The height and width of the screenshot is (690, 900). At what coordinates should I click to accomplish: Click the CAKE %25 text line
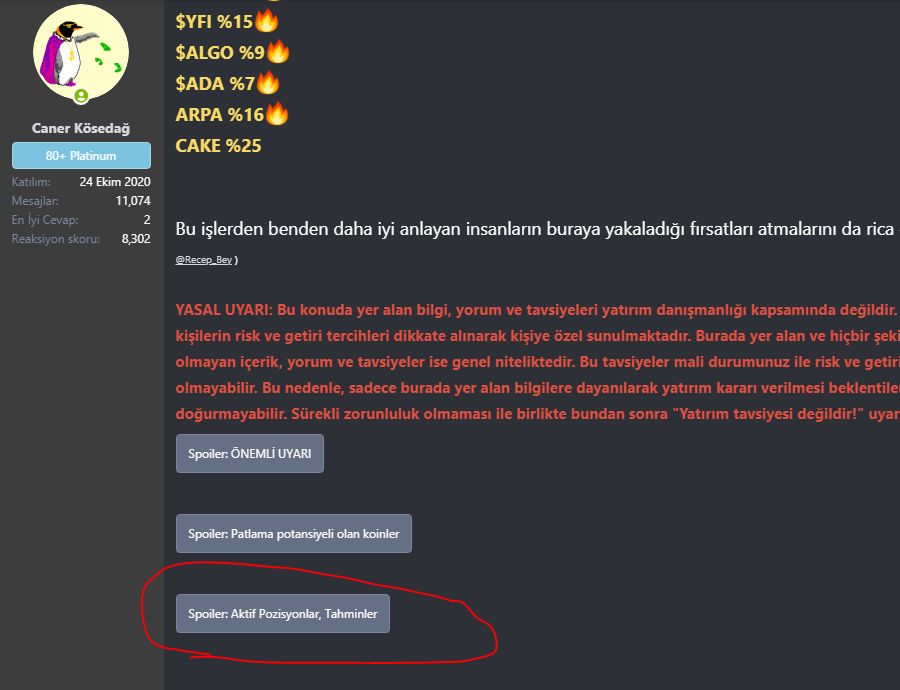[218, 146]
